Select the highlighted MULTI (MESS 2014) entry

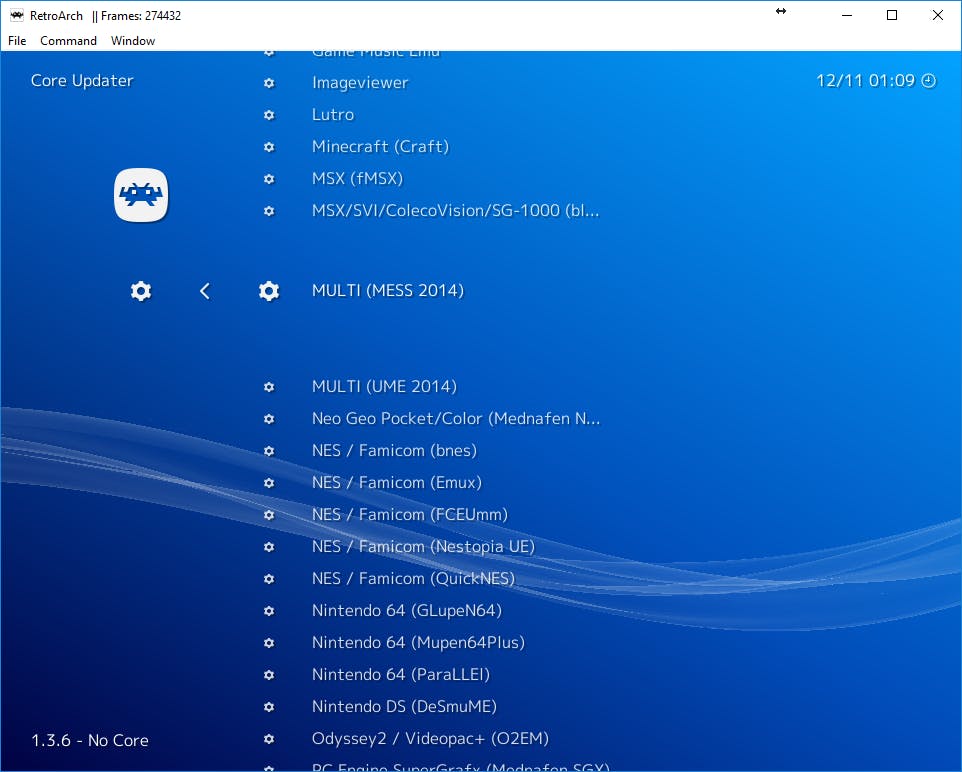pos(388,290)
